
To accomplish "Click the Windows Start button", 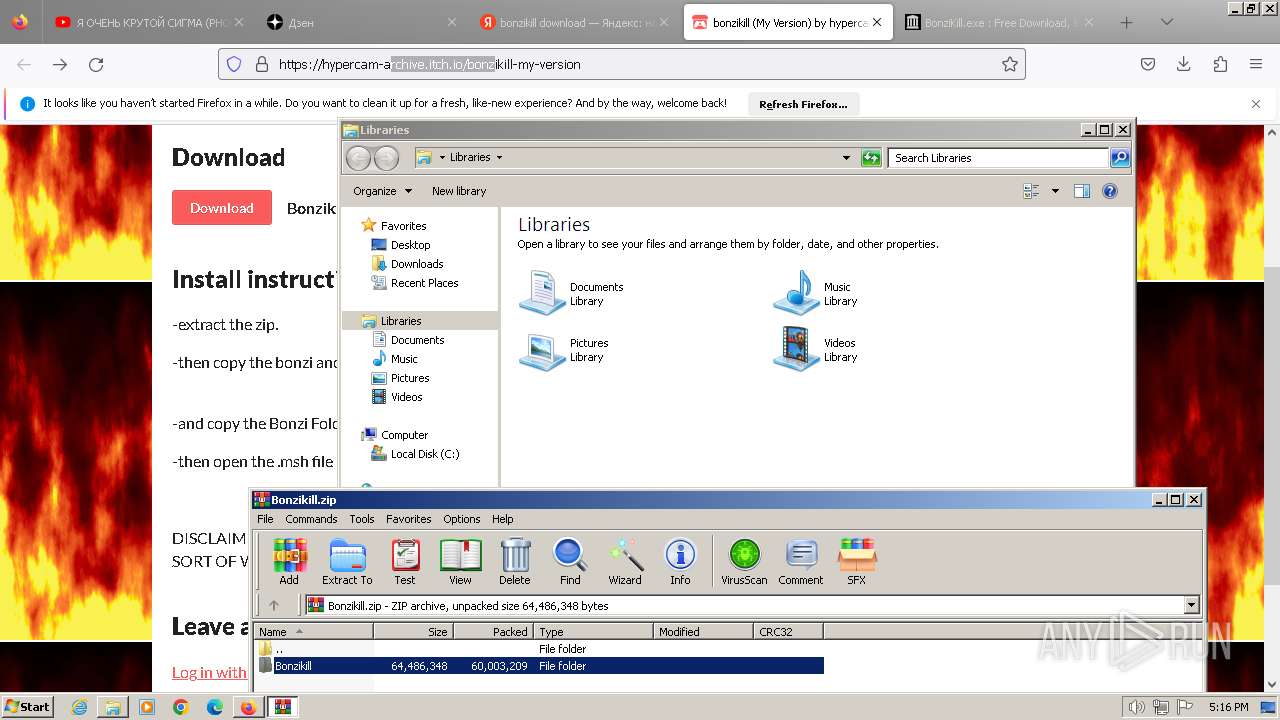I will (x=27, y=707).
